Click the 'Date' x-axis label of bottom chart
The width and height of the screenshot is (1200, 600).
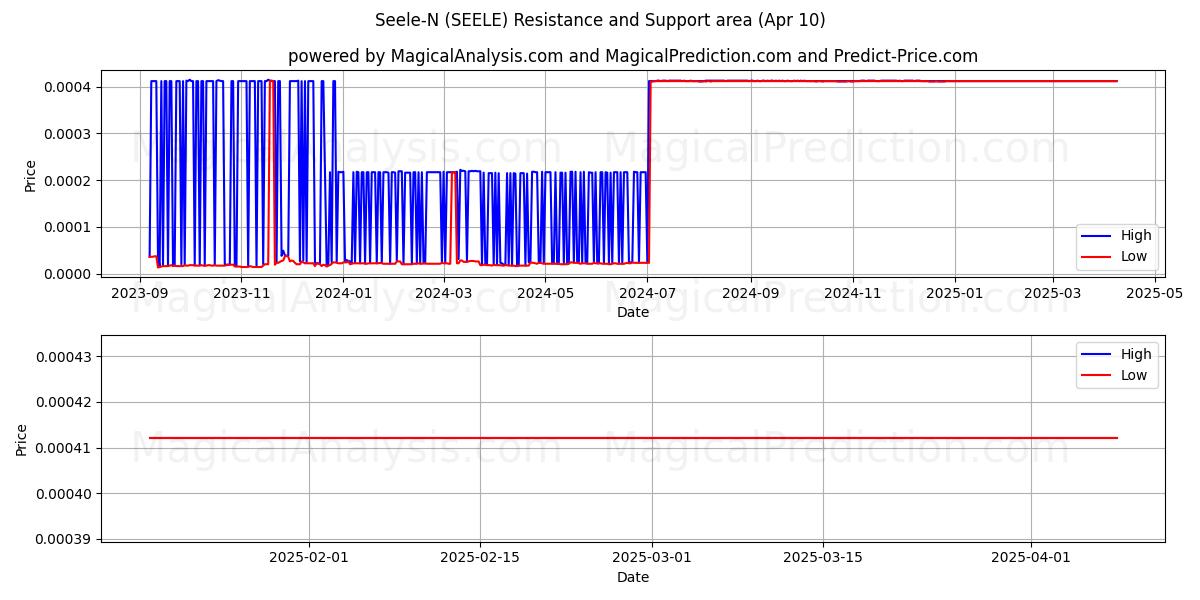pos(633,577)
